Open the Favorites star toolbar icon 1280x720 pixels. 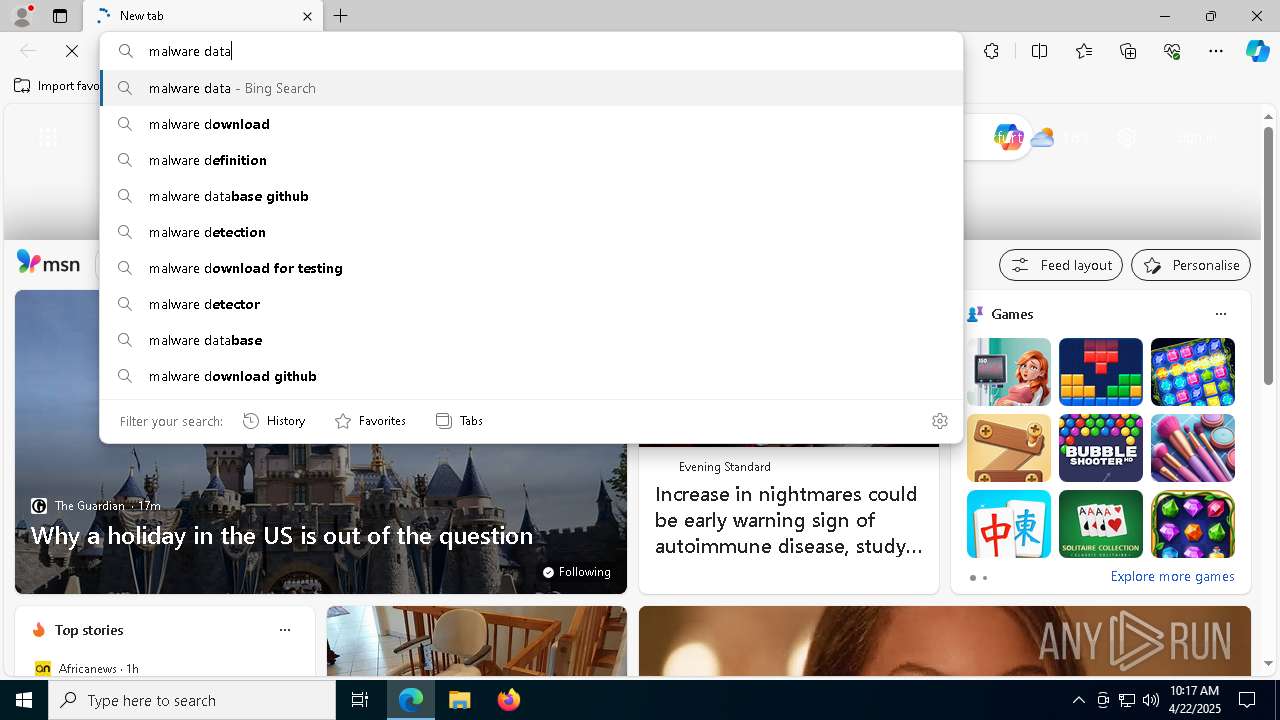tap(1084, 51)
